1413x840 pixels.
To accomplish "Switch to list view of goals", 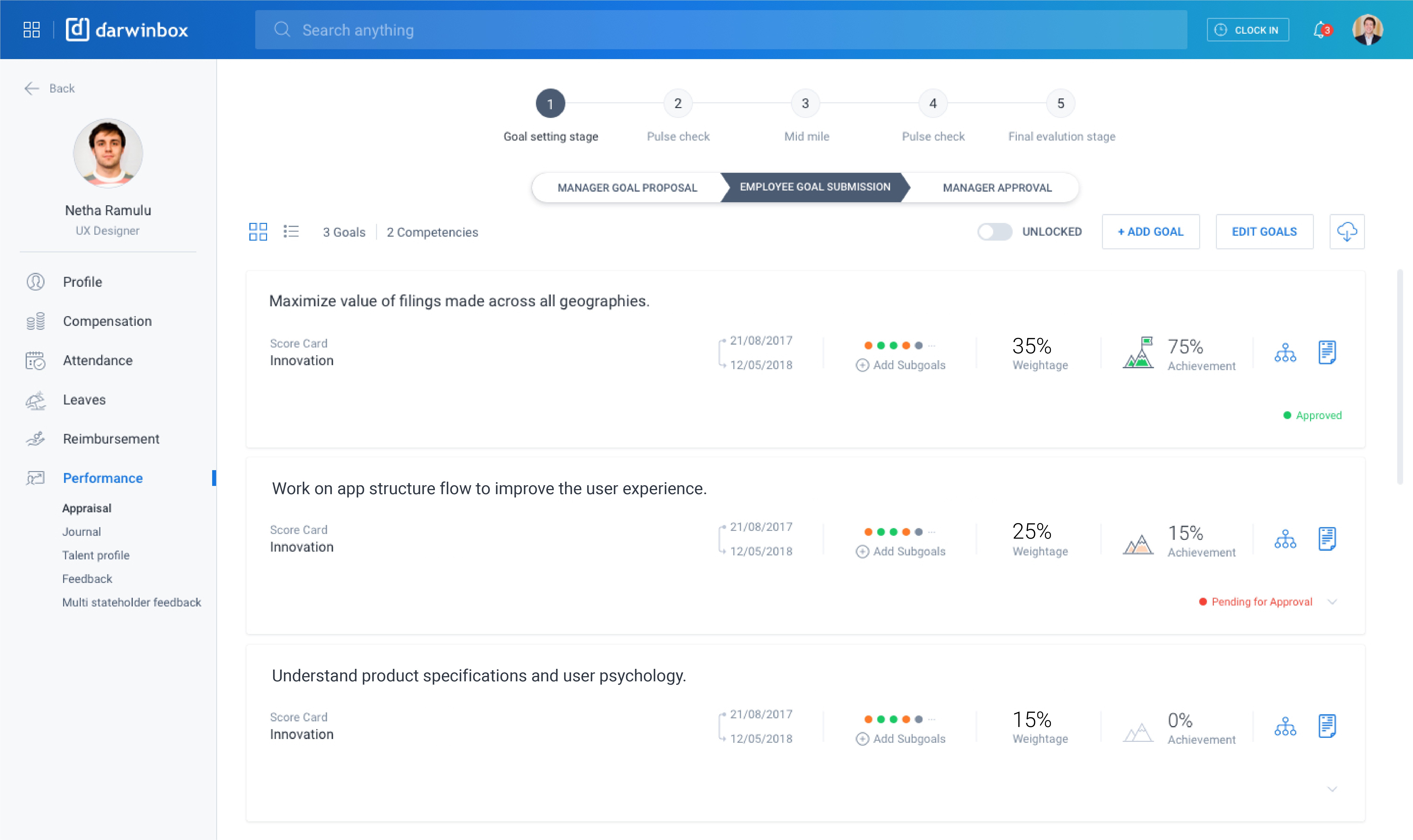I will point(291,231).
